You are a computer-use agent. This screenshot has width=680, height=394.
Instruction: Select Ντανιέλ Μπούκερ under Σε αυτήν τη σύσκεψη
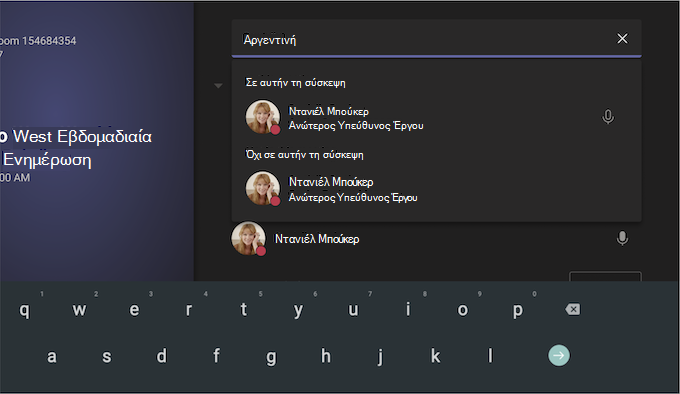coord(436,117)
